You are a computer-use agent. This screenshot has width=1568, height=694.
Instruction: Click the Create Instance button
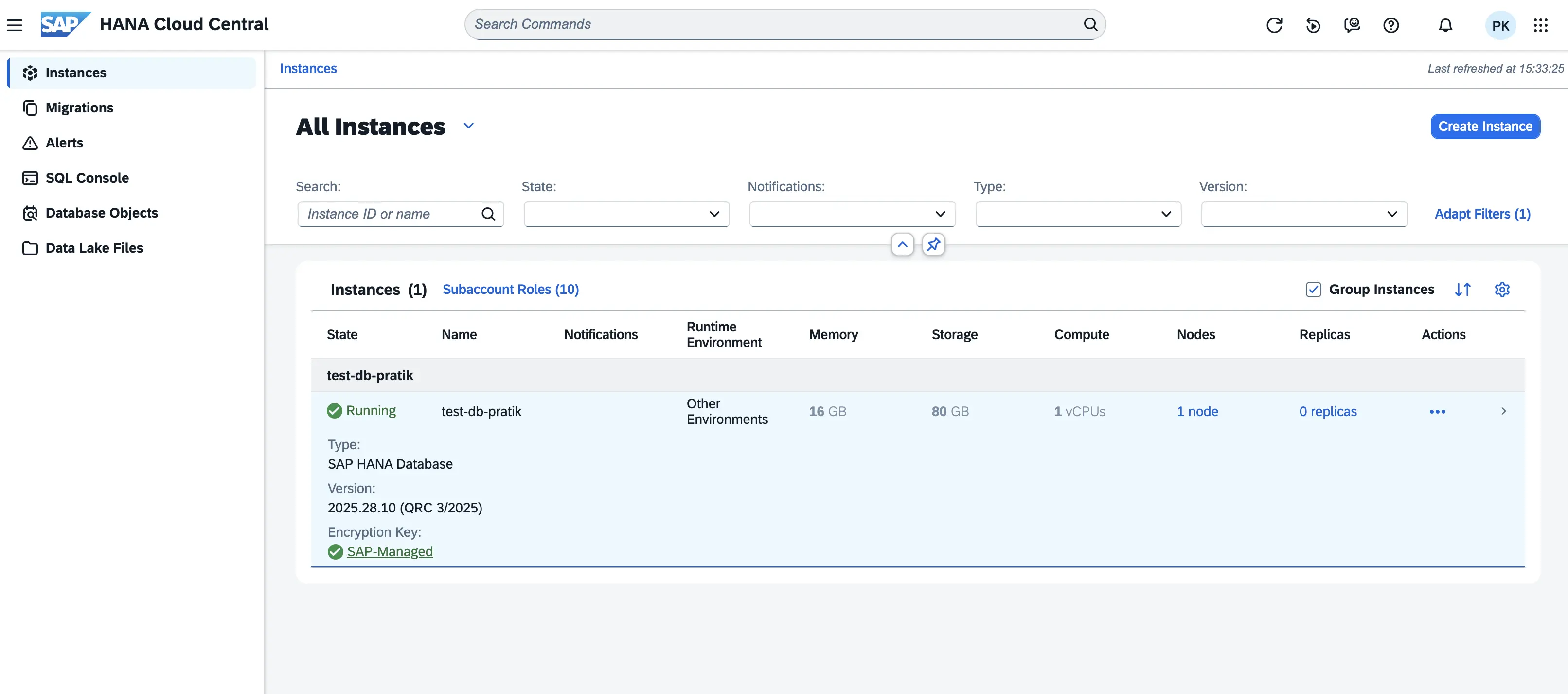[x=1485, y=126]
